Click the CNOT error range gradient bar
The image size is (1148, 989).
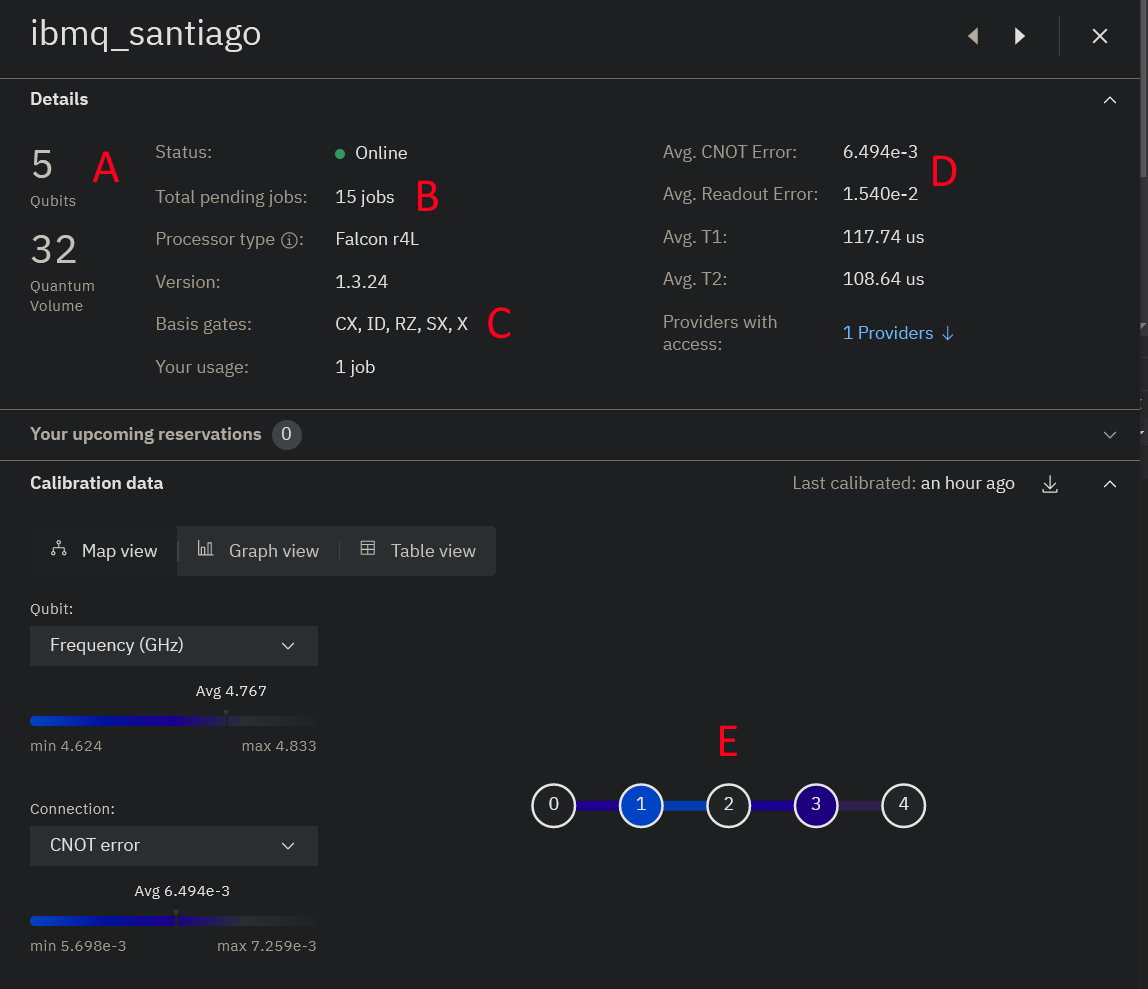(174, 921)
